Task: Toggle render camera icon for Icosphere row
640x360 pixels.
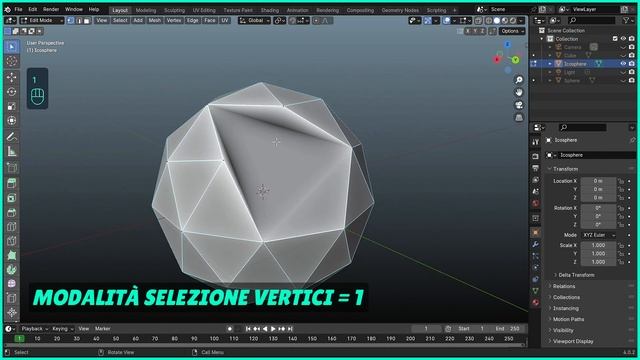Action: point(631,64)
